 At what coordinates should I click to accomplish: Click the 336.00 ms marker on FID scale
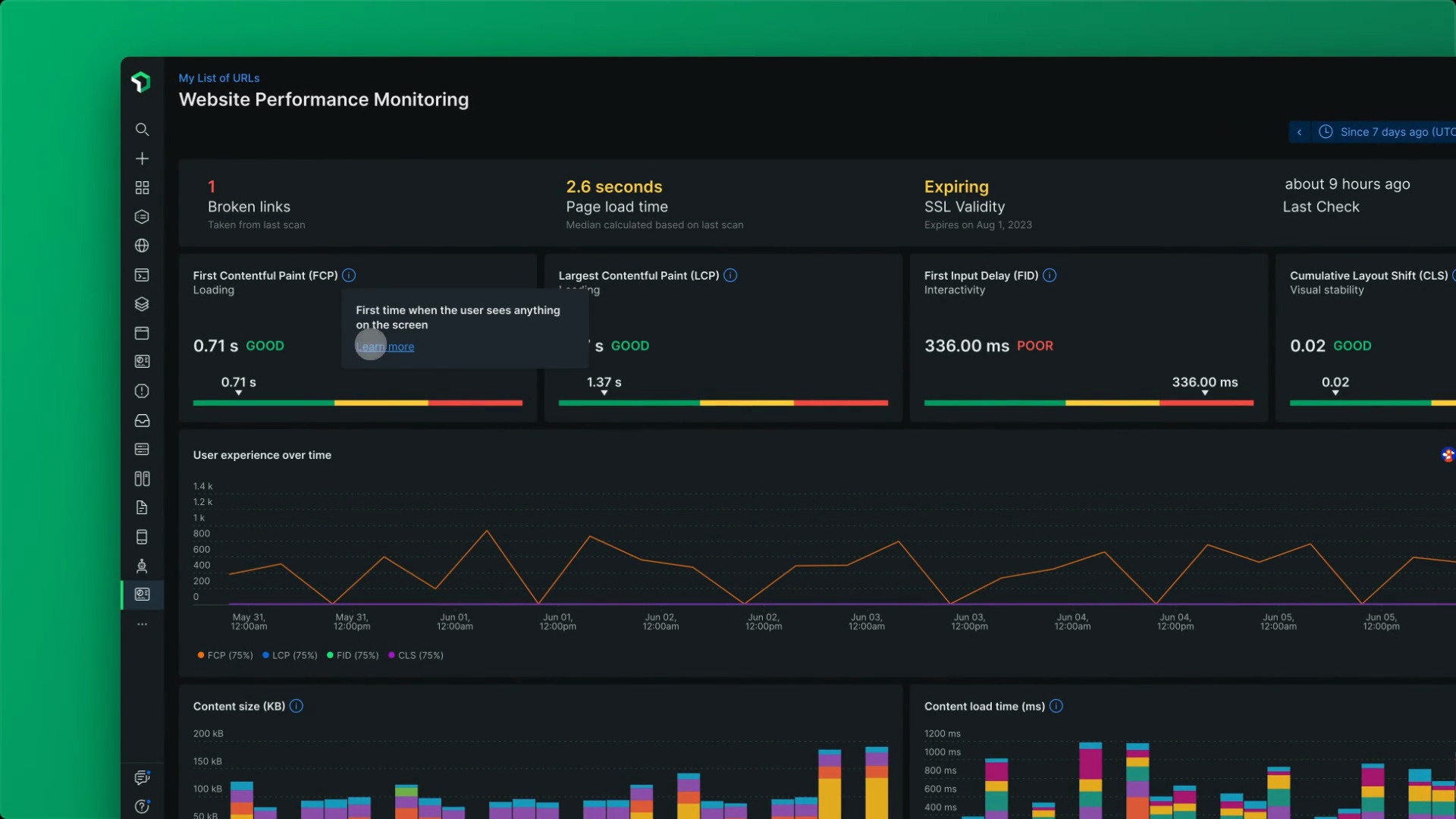click(x=1205, y=386)
